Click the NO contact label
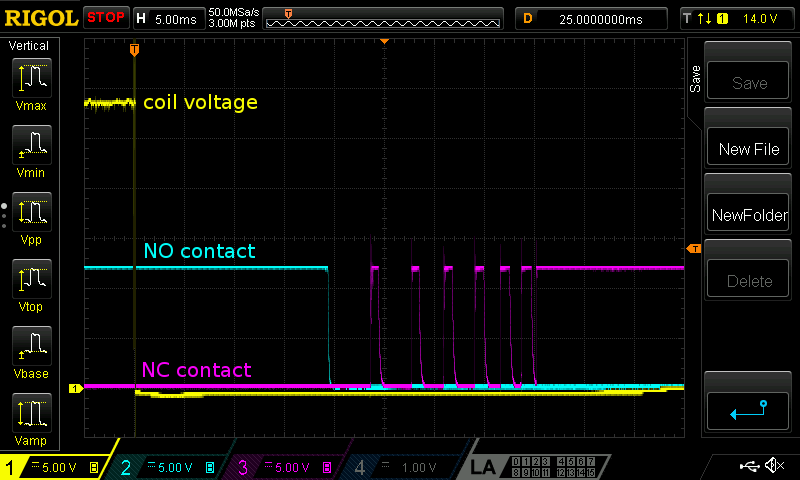 point(199,251)
